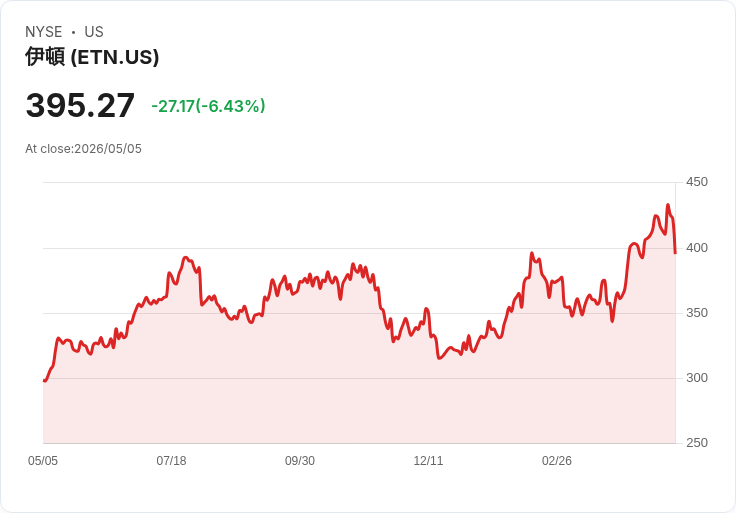Click the price change -27.17(-6.43%)

click(208, 106)
